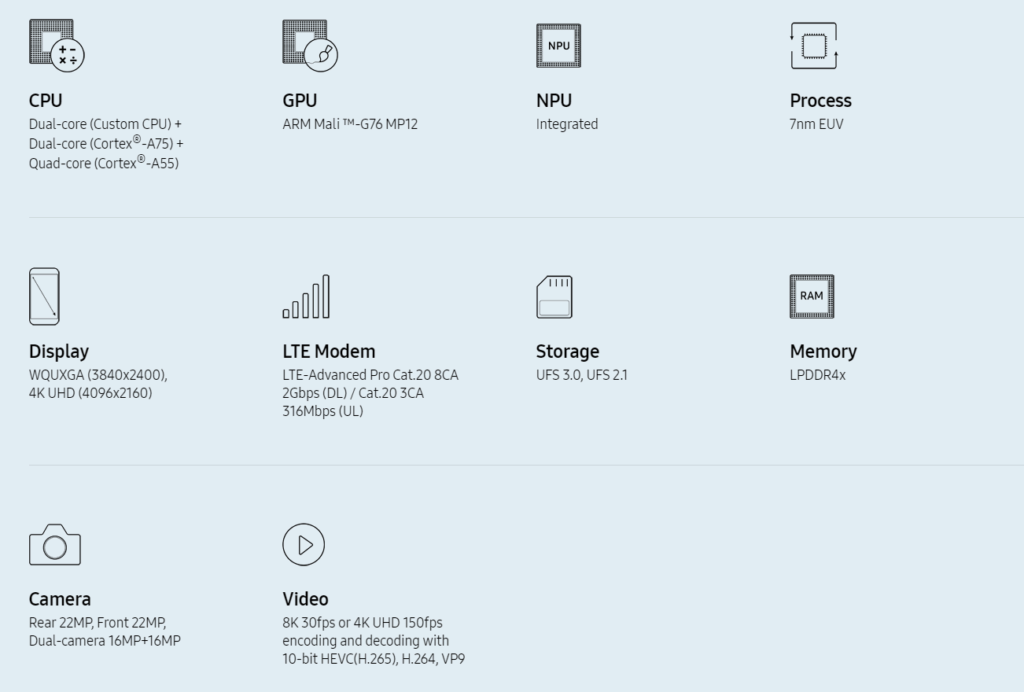1024x692 pixels.
Task: Click the Storage heading
Action: (567, 351)
